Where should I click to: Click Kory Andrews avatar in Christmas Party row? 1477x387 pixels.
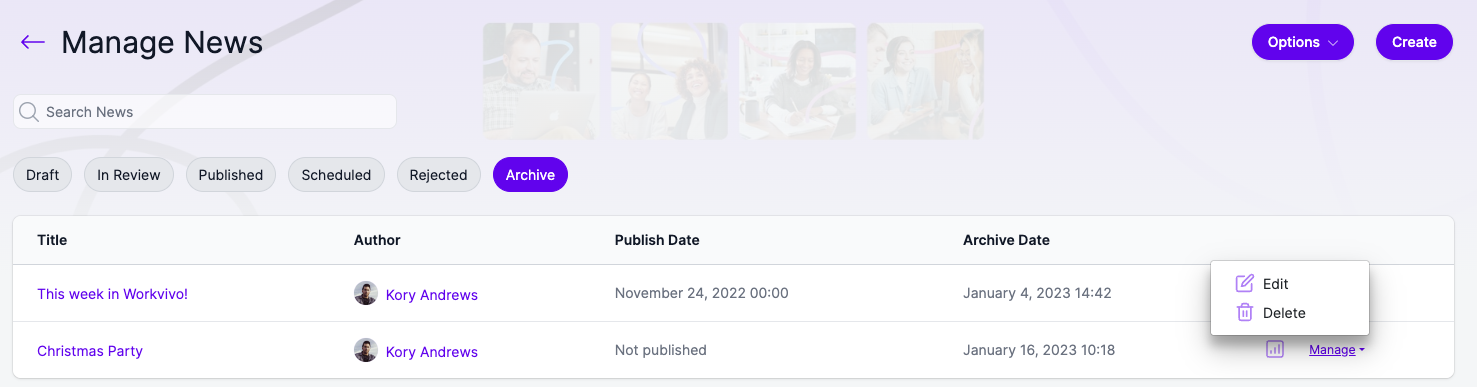point(366,350)
